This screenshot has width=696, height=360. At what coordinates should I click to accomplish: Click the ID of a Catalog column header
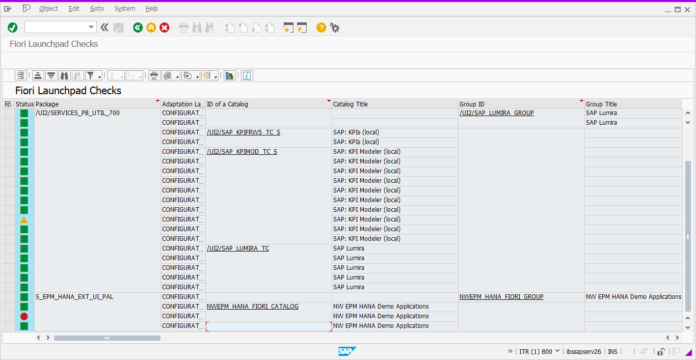(268, 104)
